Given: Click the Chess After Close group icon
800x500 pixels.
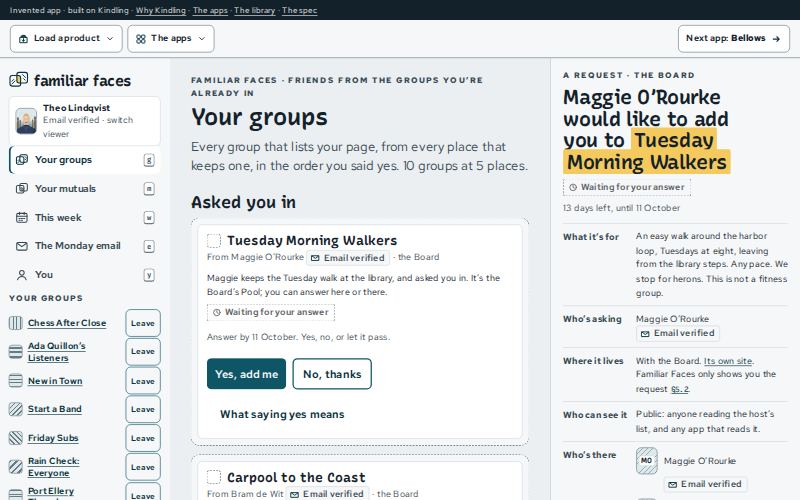Looking at the screenshot, I should tap(16, 323).
